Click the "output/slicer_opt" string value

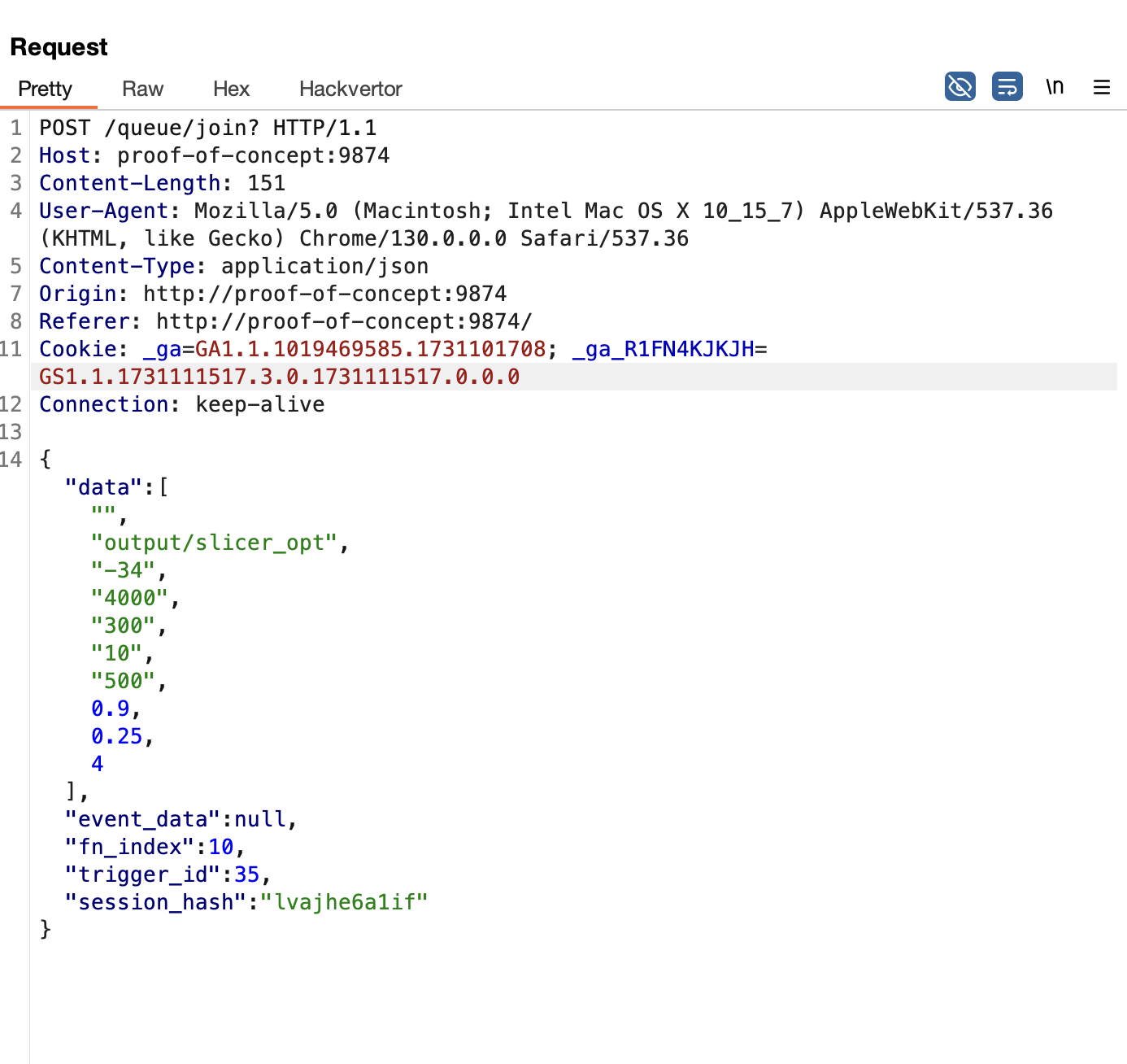click(215, 543)
